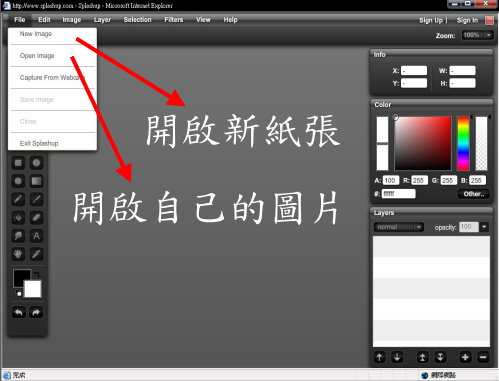Open the Edit menu
499x381 pixels.
(x=44, y=20)
